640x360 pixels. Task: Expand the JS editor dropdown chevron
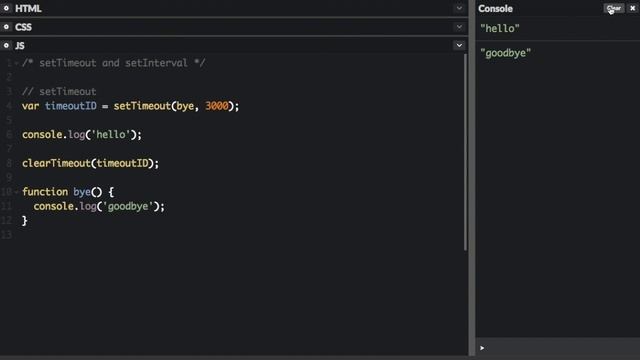coord(459,45)
